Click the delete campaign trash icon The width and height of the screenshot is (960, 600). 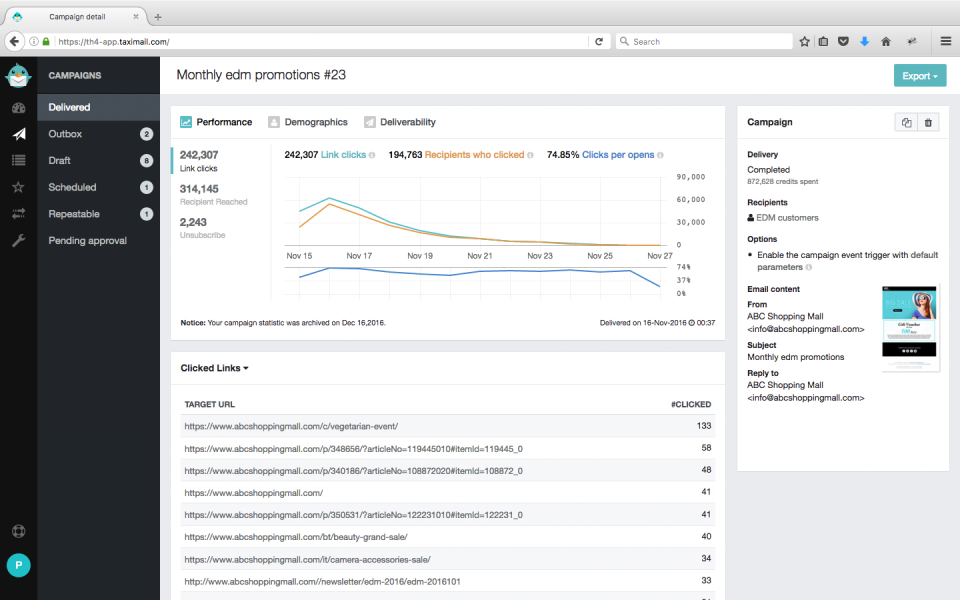[x=928, y=122]
